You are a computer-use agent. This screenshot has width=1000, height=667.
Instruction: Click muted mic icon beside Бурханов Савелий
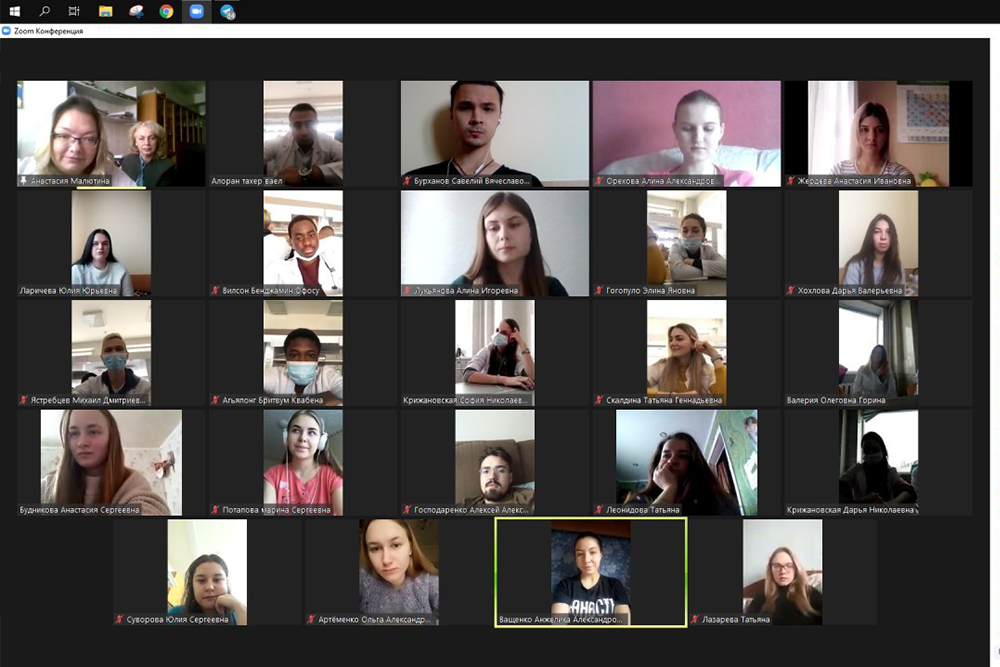point(407,182)
